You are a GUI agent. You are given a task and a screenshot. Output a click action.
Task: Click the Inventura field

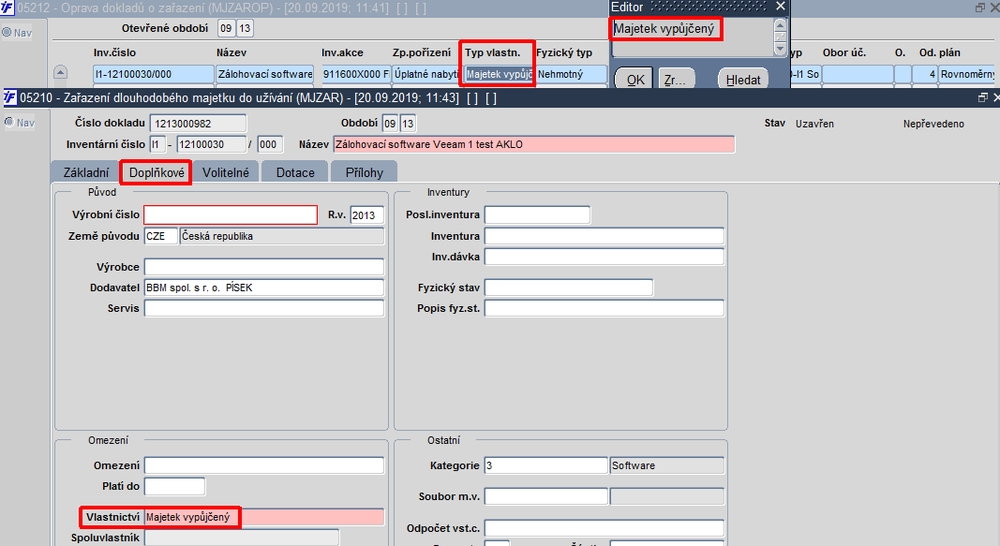(604, 236)
